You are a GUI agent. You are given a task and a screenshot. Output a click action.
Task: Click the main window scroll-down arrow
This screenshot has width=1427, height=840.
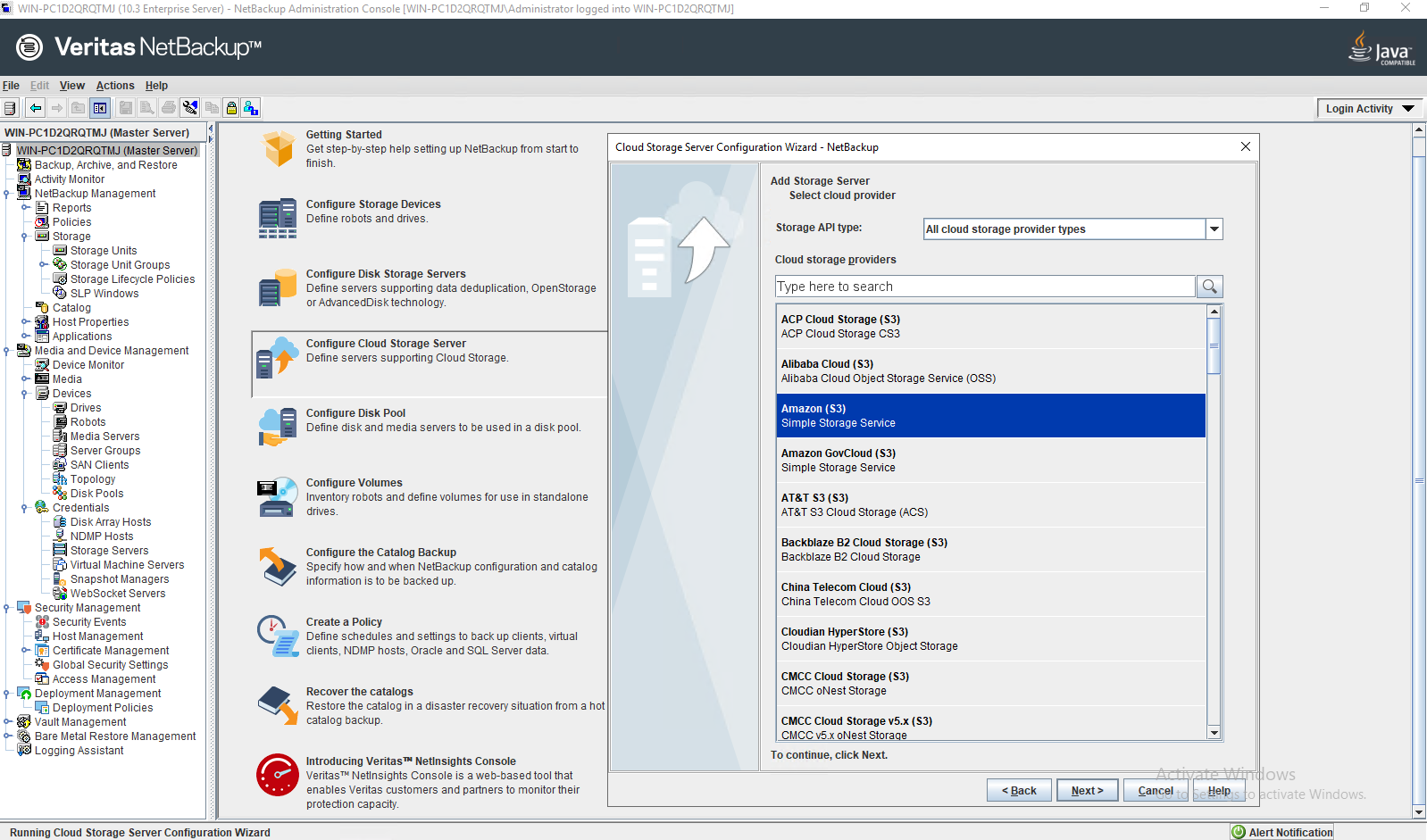coord(1419,812)
